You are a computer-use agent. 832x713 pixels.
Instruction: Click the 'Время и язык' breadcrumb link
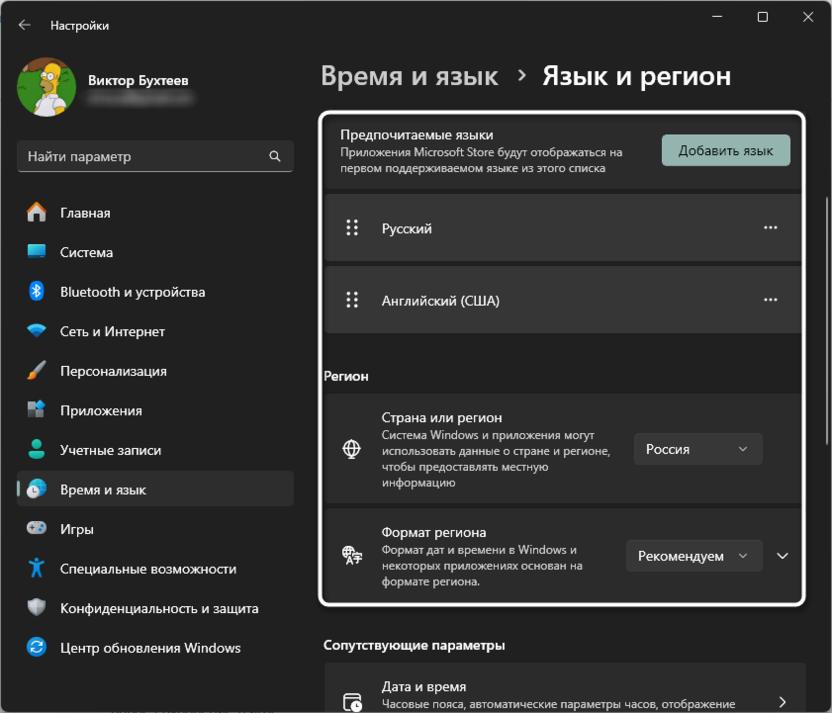pos(409,76)
